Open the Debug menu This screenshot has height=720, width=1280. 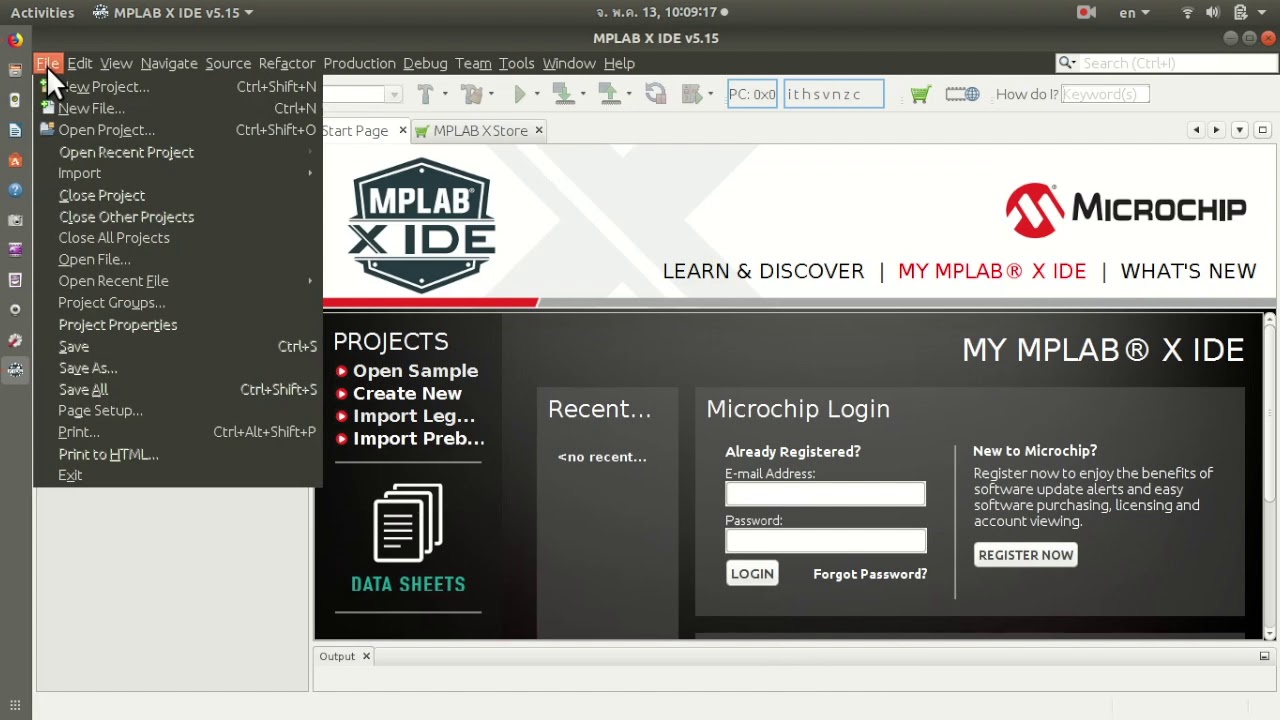coord(425,63)
